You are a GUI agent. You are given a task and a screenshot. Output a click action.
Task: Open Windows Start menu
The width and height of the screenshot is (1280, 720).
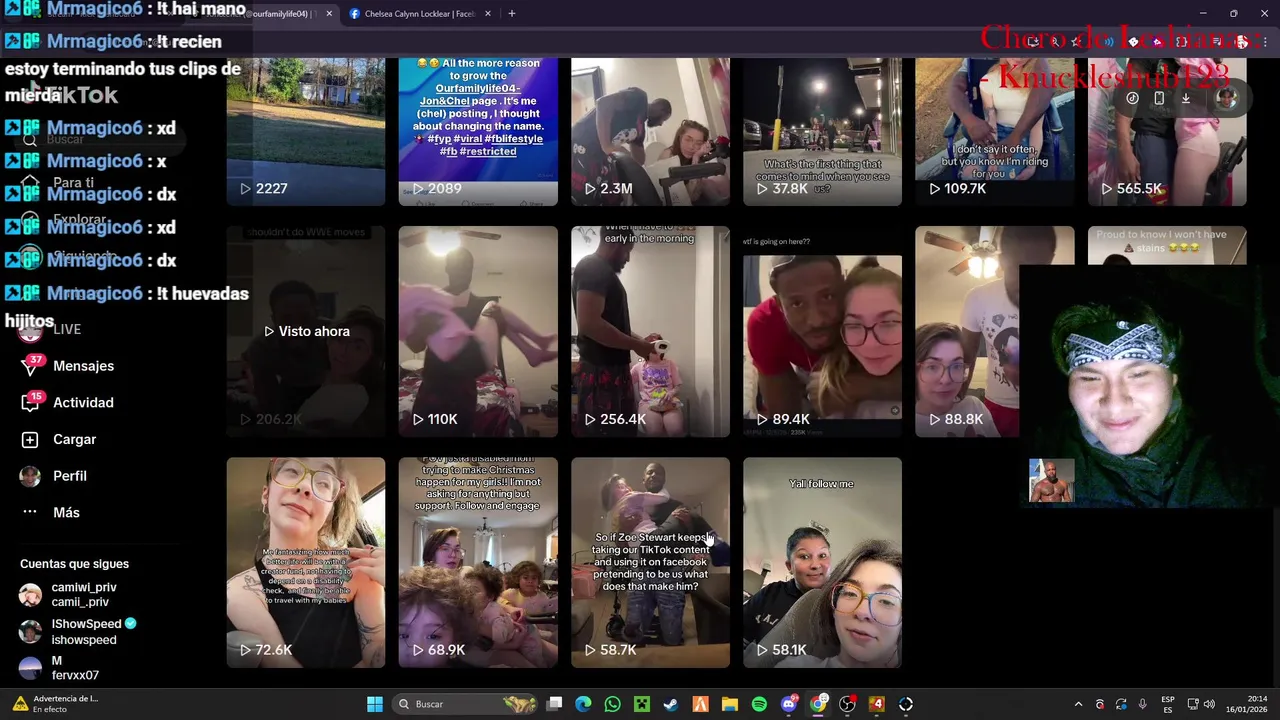[x=375, y=704]
